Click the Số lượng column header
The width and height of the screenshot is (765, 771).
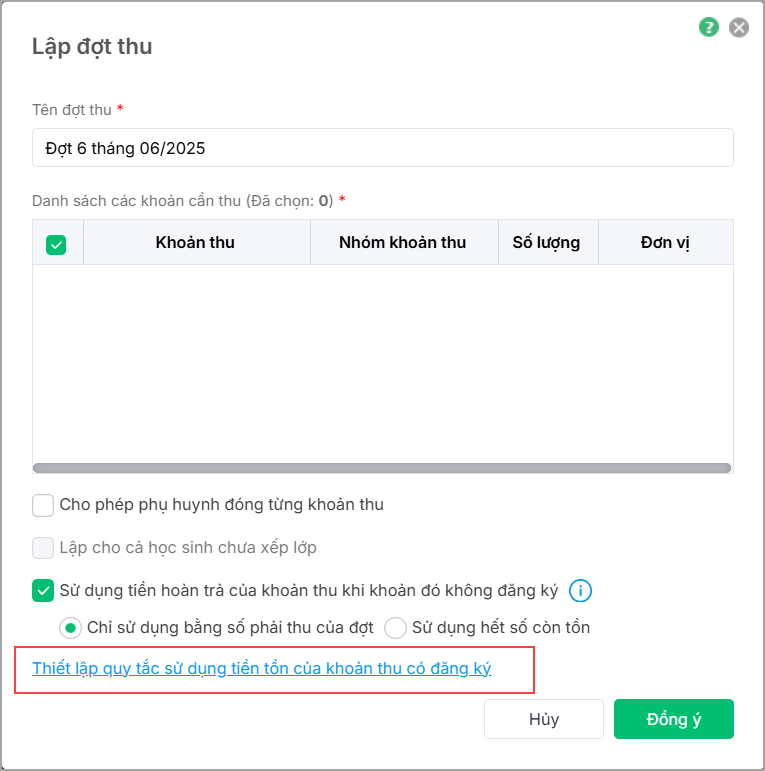tap(546, 243)
